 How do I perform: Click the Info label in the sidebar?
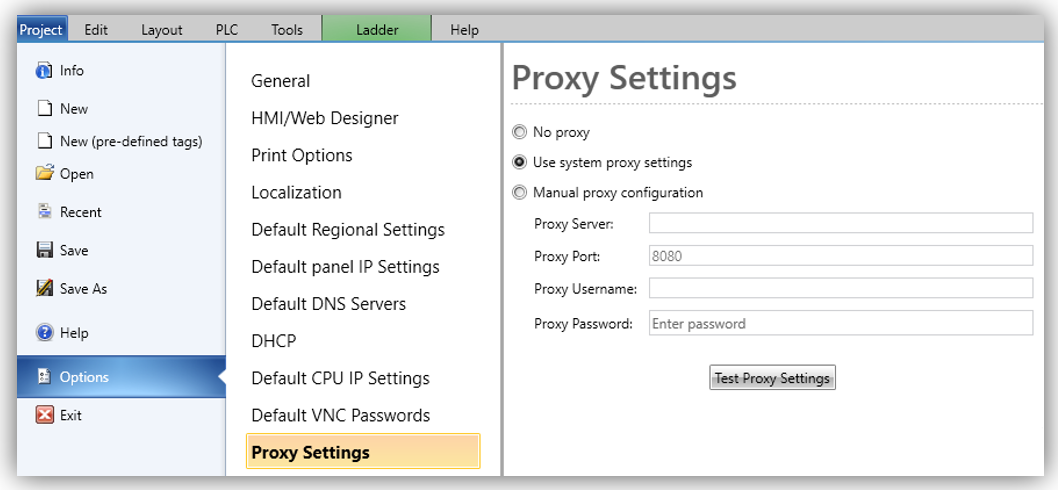72,71
